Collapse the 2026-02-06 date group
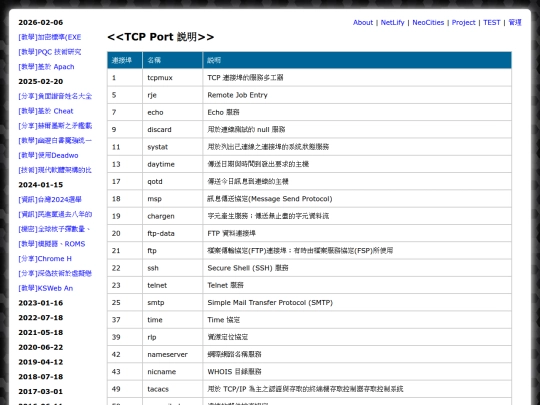Viewport: 540px width, 405px height. point(41,22)
